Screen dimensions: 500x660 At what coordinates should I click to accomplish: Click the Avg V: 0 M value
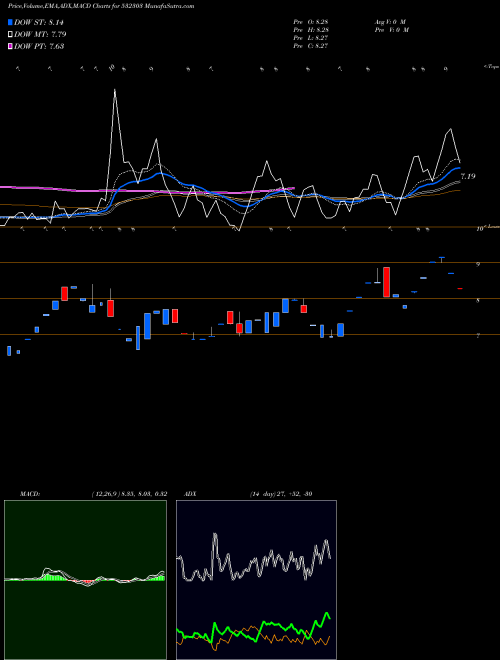click(x=389, y=22)
